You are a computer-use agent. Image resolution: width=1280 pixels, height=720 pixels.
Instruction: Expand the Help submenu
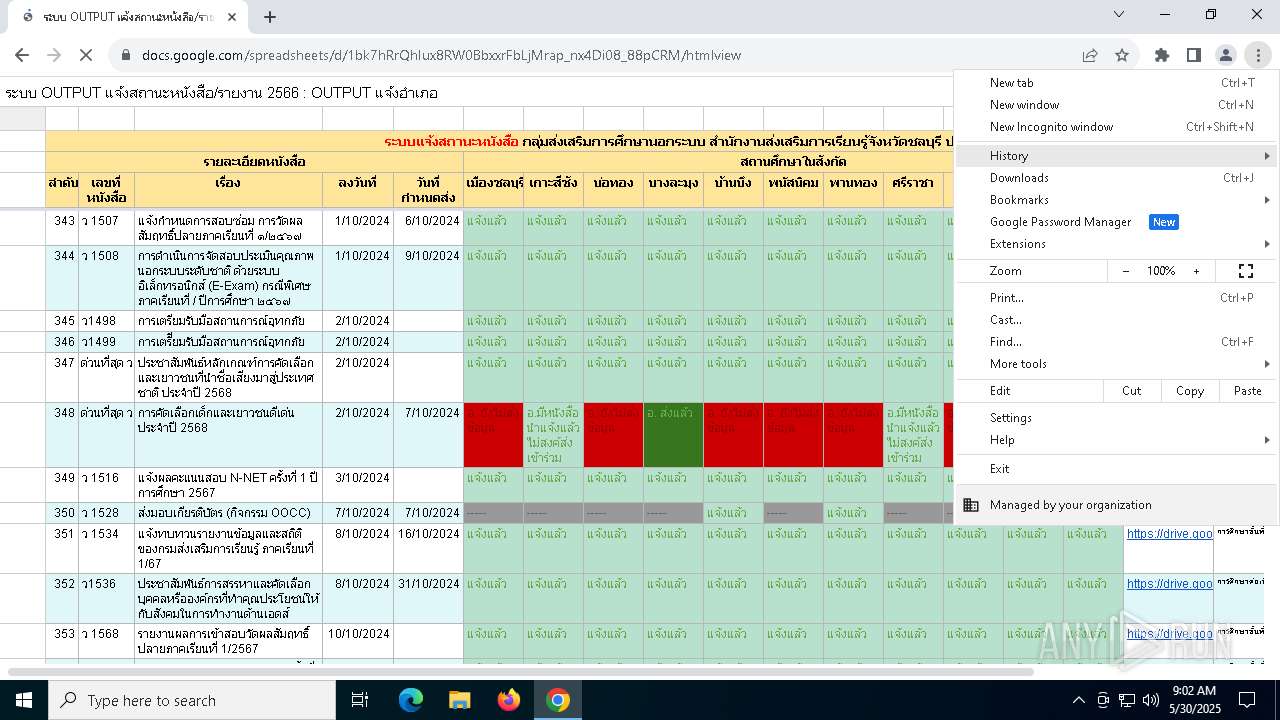click(x=1115, y=440)
